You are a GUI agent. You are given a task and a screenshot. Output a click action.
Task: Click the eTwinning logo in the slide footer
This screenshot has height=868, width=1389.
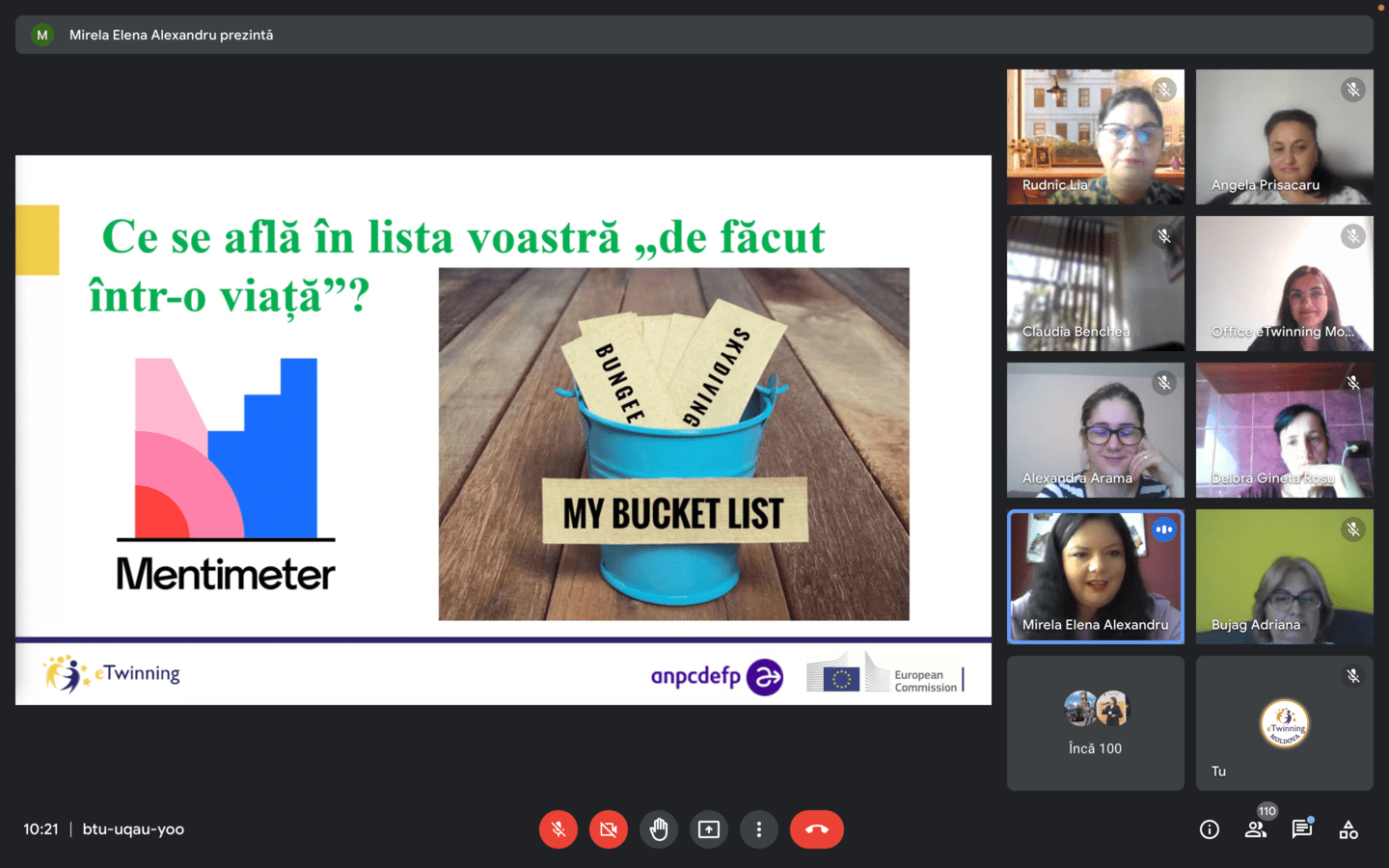click(112, 673)
